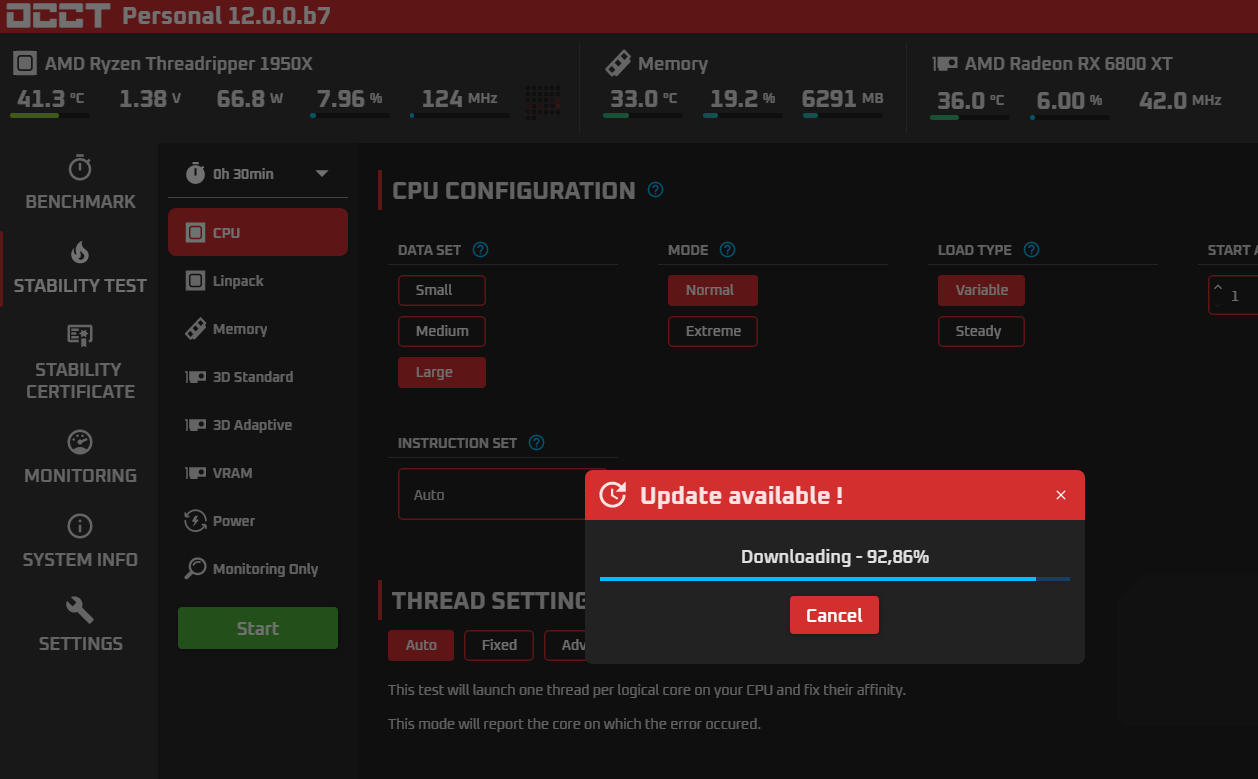Select the Memory test
This screenshot has height=779, width=1258.
pyautogui.click(x=258, y=329)
